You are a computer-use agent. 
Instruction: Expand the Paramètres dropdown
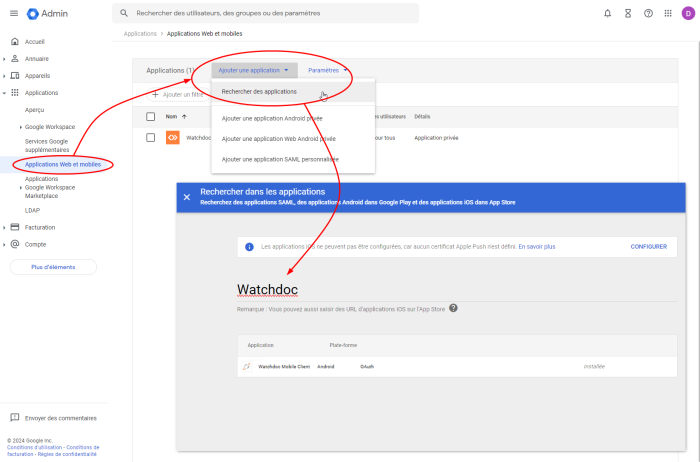[328, 70]
